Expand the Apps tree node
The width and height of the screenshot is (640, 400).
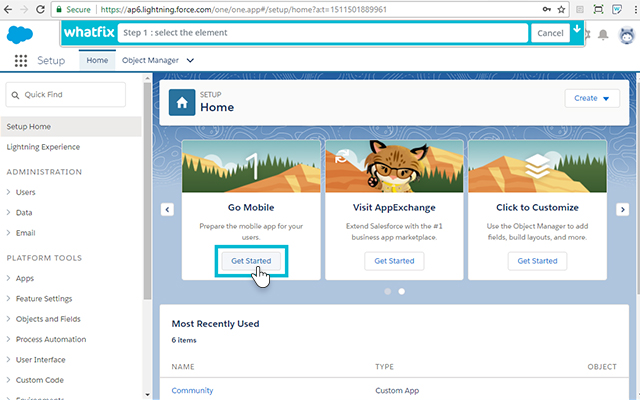point(8,278)
